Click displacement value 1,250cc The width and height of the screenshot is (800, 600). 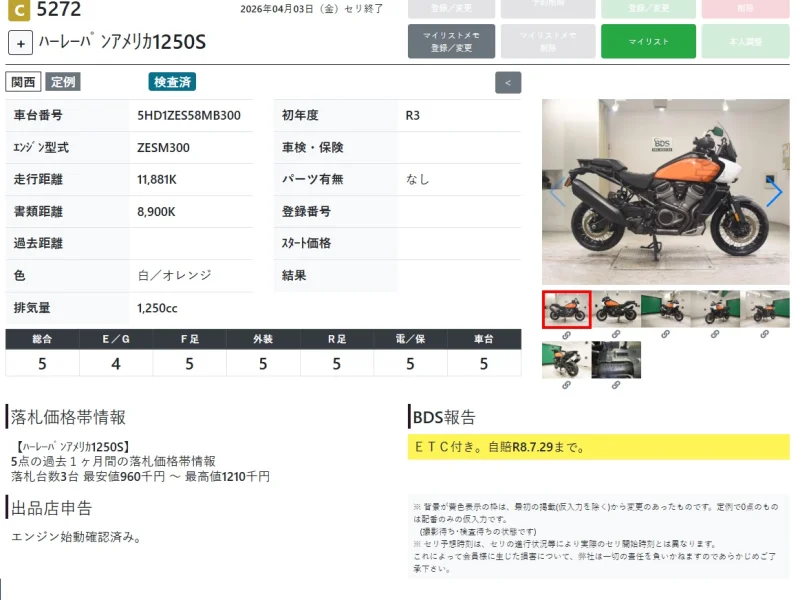tap(157, 308)
